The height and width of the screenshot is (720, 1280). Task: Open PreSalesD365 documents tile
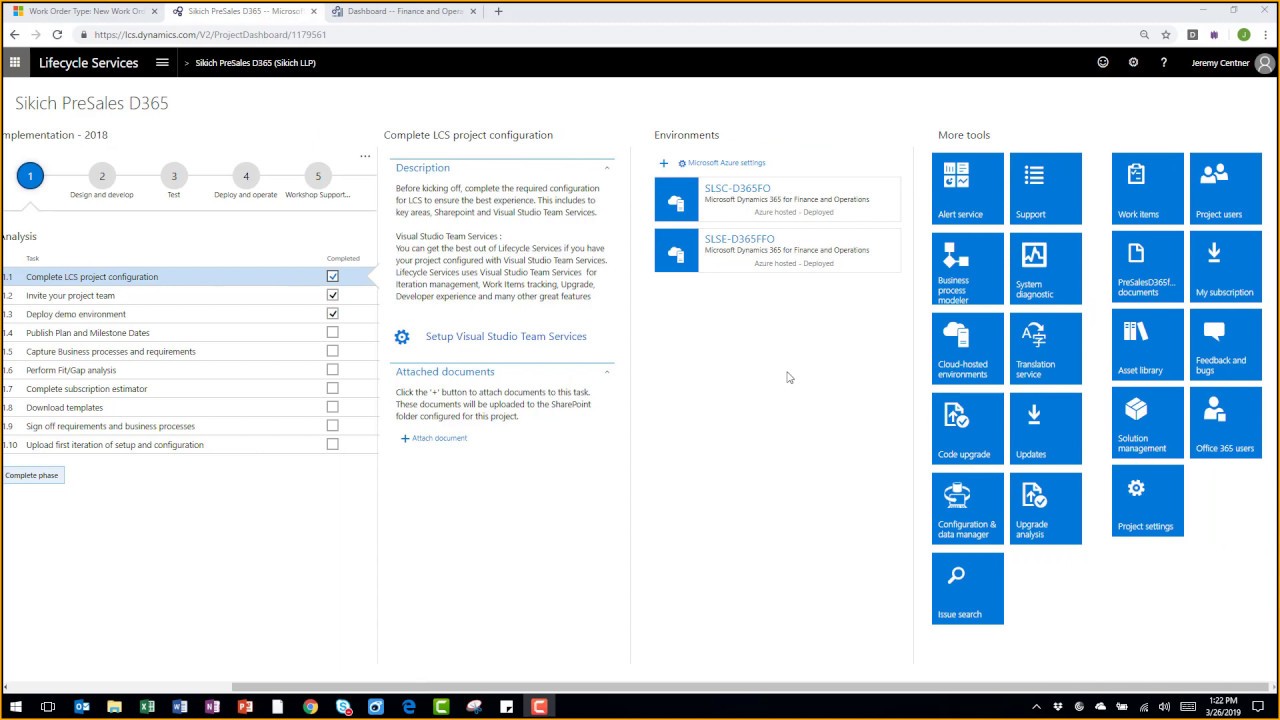click(x=1147, y=267)
